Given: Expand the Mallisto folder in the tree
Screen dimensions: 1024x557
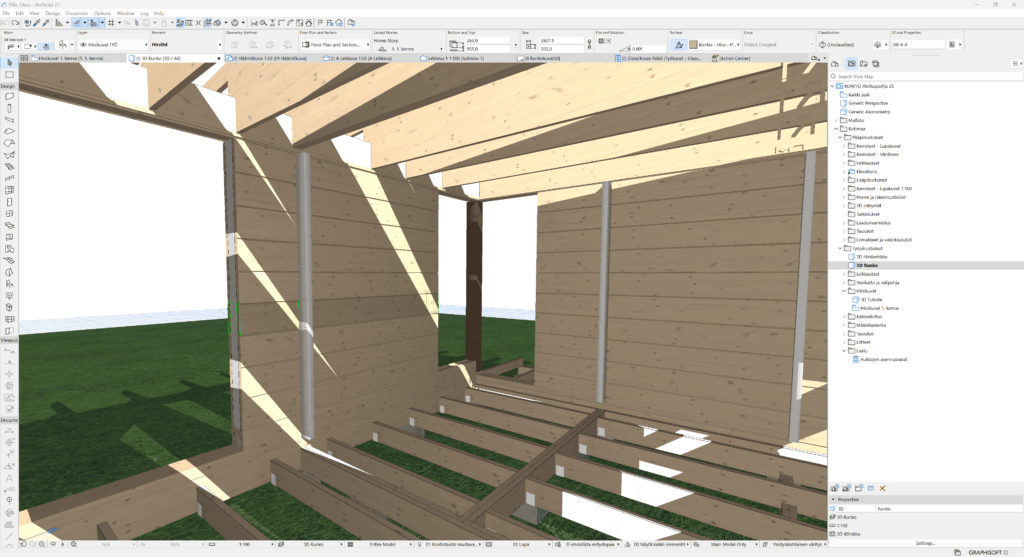Looking at the screenshot, I should pos(837,119).
